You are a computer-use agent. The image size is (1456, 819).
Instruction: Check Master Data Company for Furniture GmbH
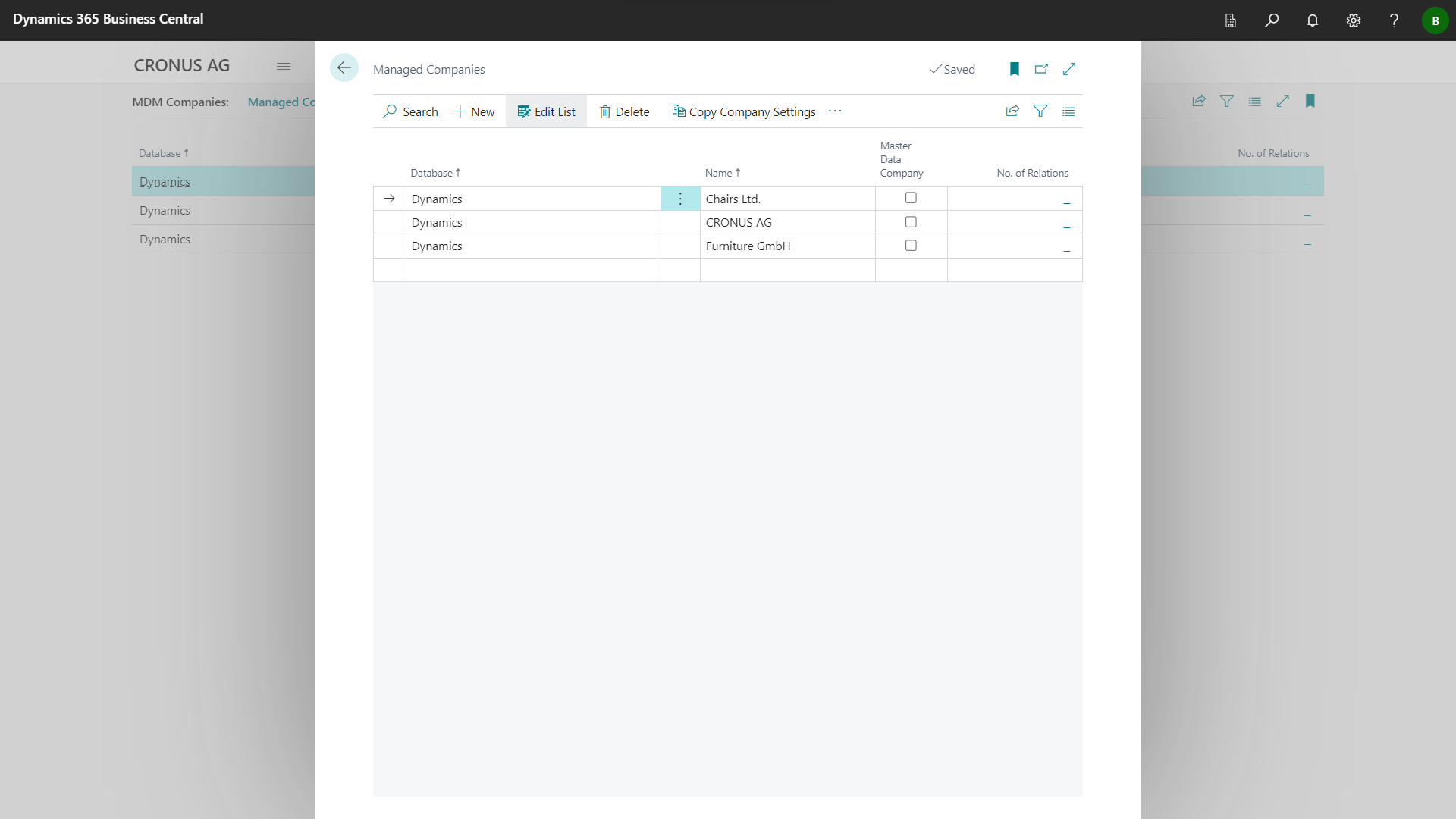pyautogui.click(x=911, y=246)
